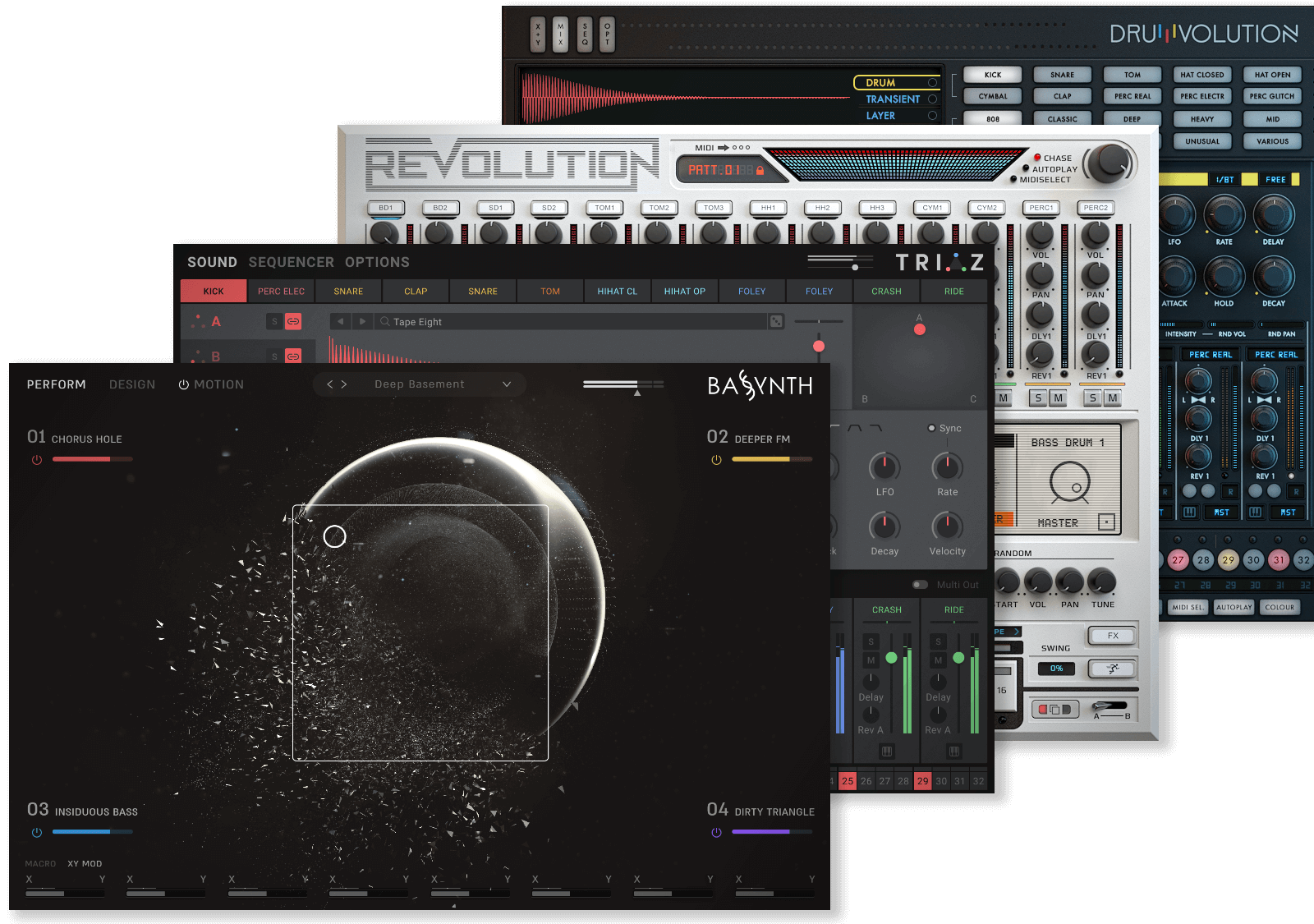Switch to the Sequencer tab
1314x924 pixels.
(x=291, y=262)
